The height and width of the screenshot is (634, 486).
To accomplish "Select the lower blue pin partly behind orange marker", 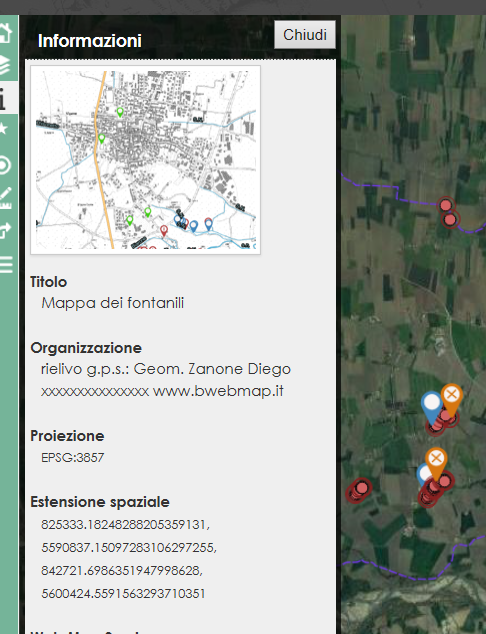I will pyautogui.click(x=423, y=474).
